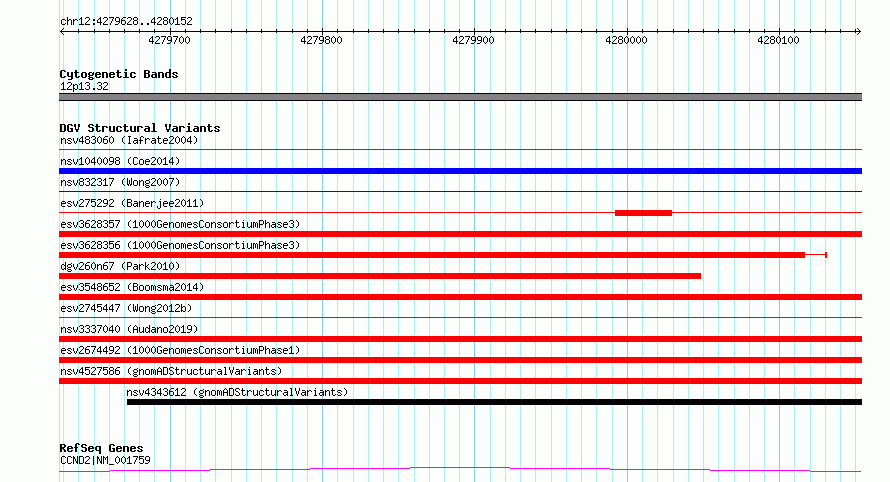Click the left scroll arrow on the ruler

pyautogui.click(x=62, y=32)
